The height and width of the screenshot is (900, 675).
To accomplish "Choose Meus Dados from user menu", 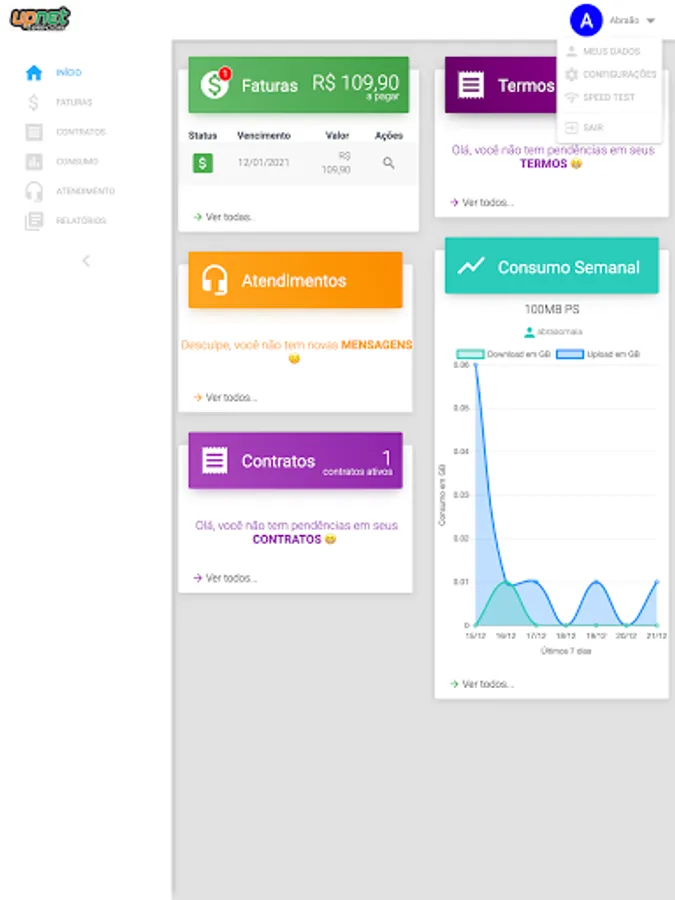I will (x=611, y=52).
